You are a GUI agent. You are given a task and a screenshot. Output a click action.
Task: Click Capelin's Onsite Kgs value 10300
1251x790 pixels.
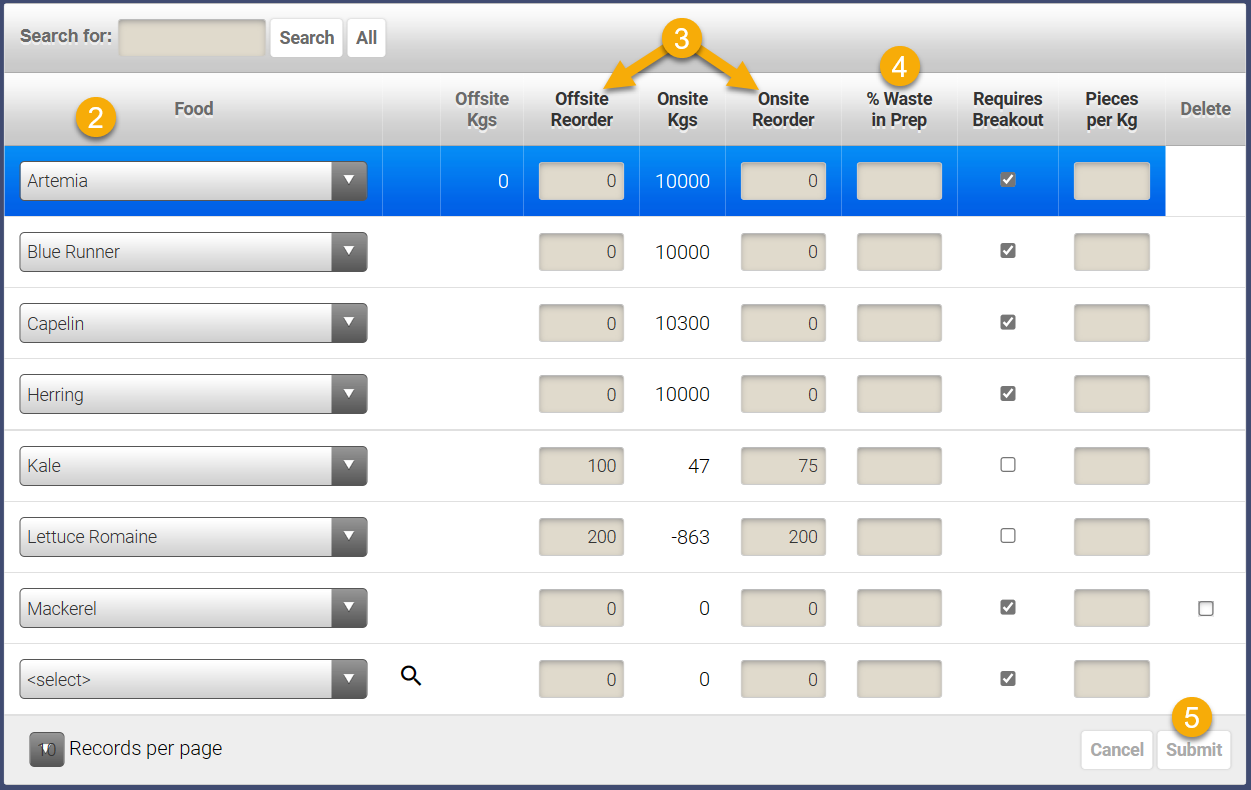click(682, 323)
